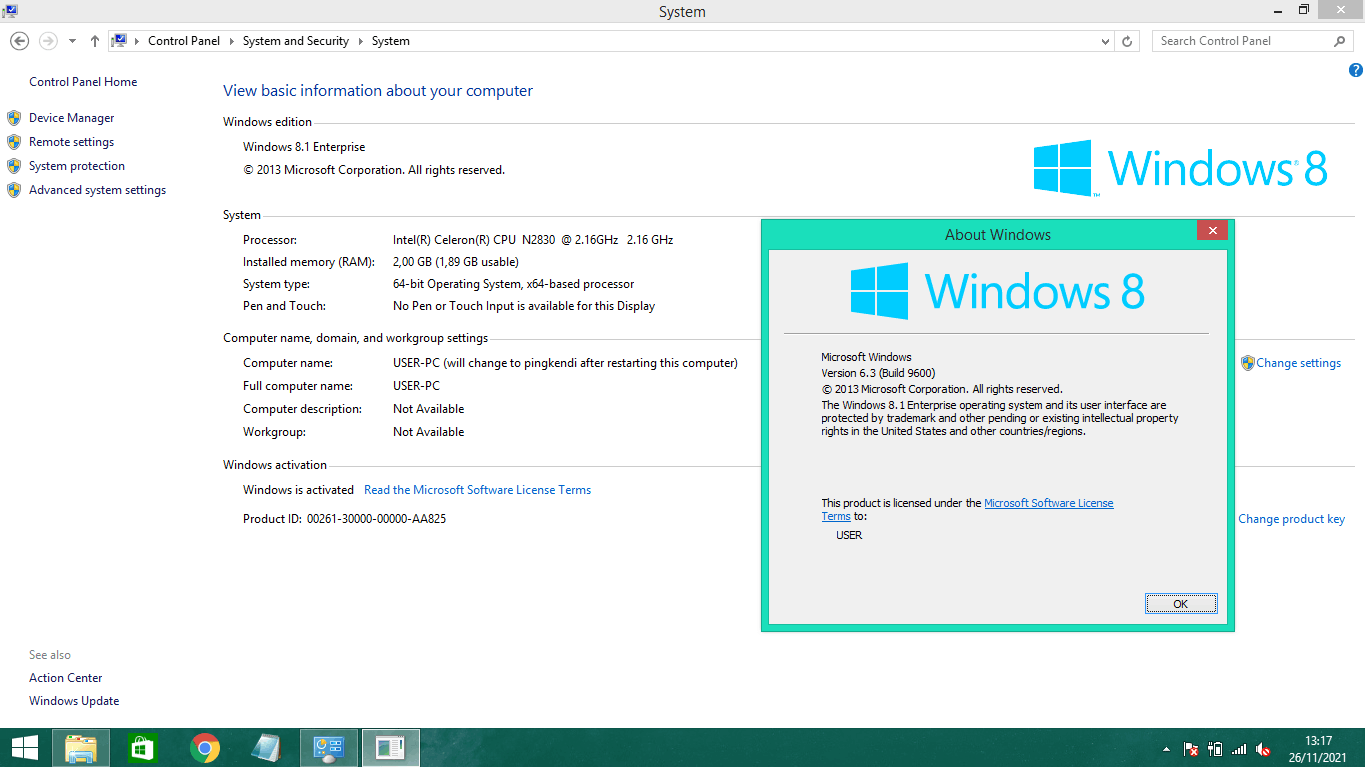Open Action Center link
The image size is (1365, 767).
(65, 678)
